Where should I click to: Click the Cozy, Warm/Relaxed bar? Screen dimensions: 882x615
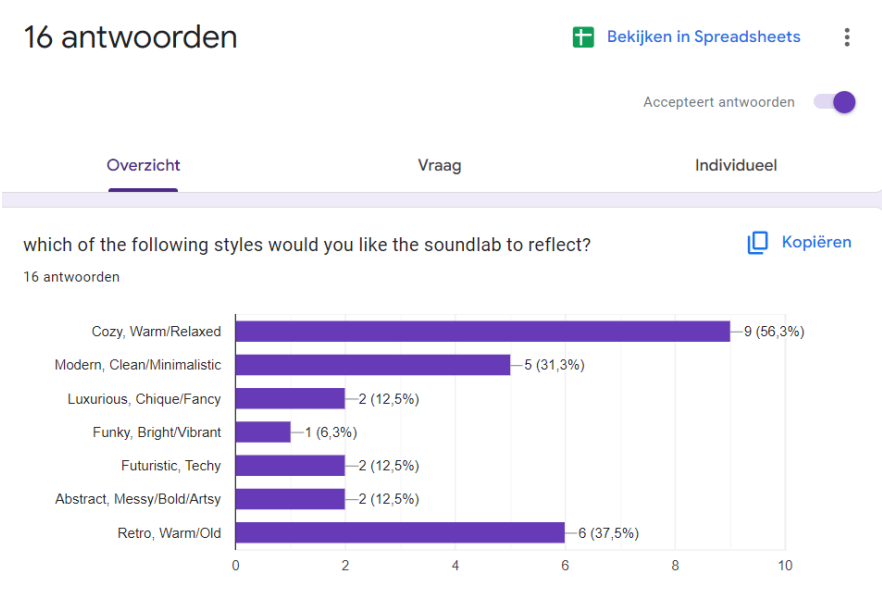482,332
